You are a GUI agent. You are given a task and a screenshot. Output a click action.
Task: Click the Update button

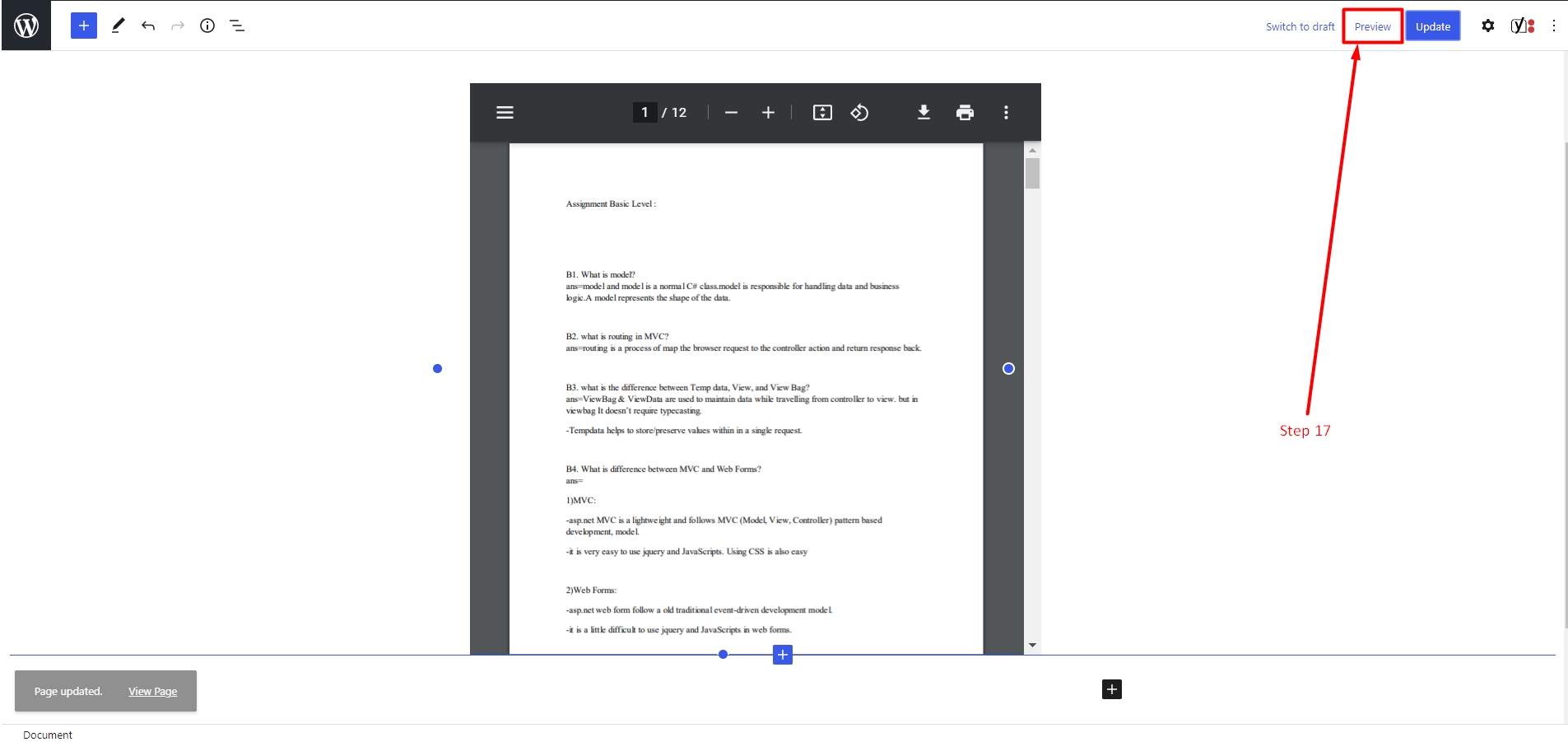[x=1433, y=26]
